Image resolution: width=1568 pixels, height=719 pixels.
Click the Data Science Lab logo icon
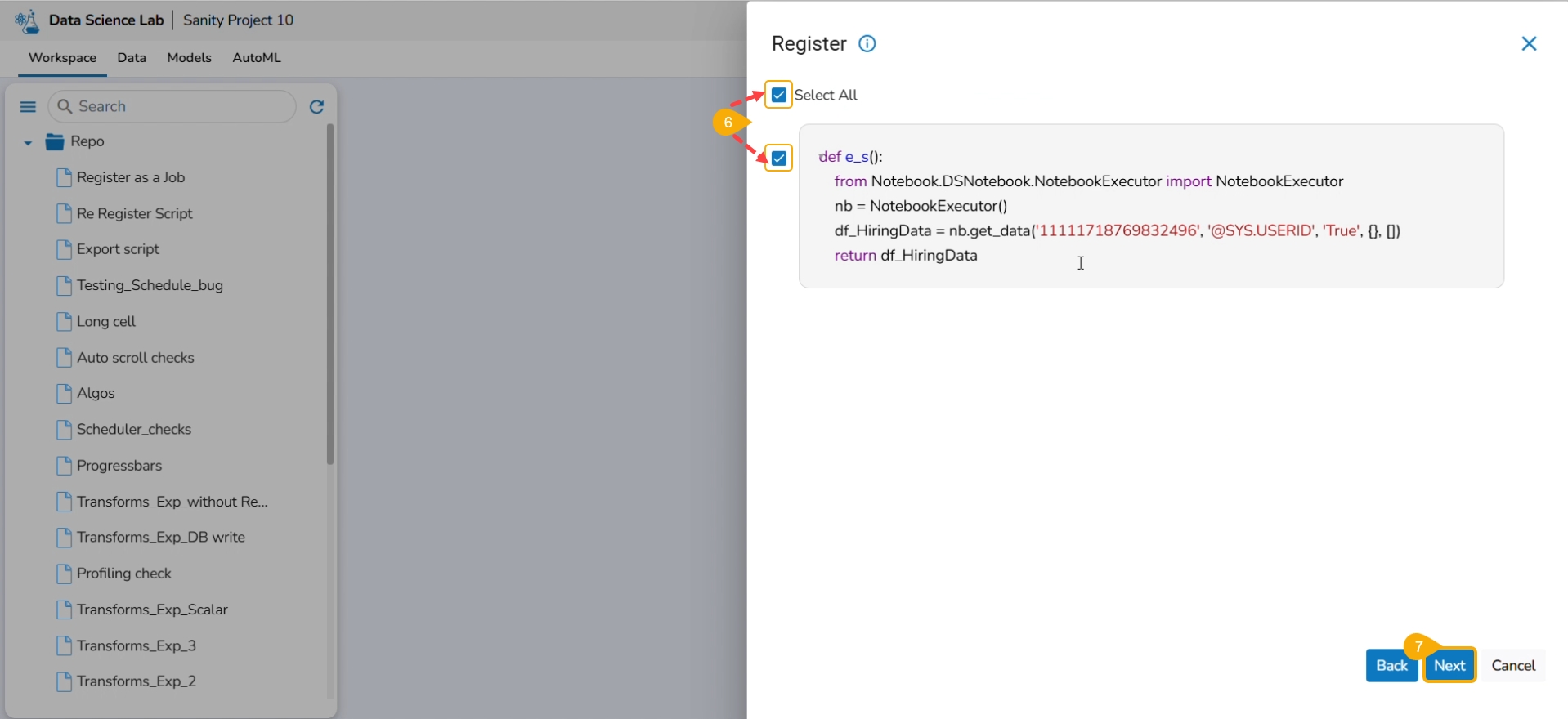27,21
